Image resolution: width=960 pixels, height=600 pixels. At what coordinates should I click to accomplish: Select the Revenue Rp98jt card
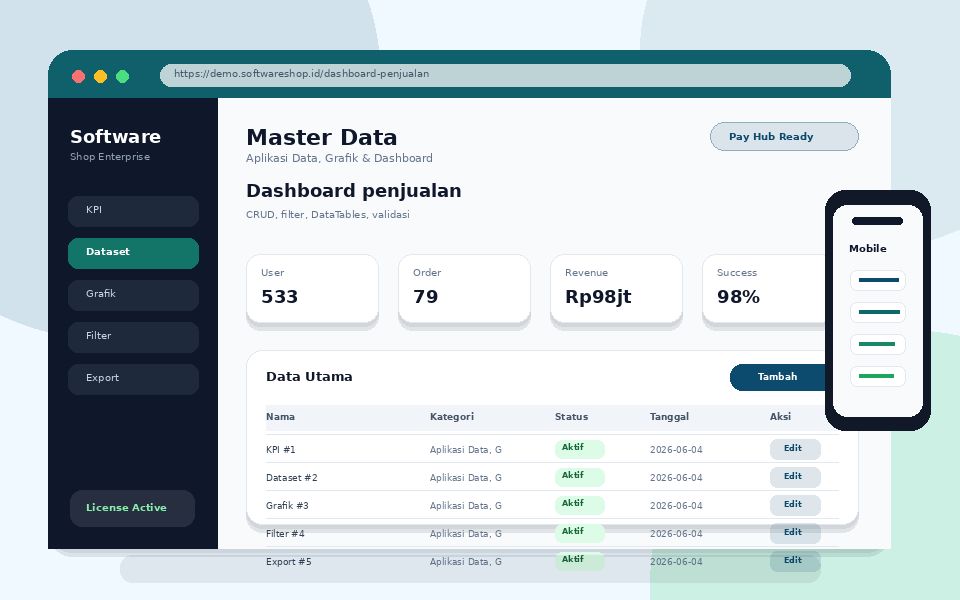pos(617,288)
